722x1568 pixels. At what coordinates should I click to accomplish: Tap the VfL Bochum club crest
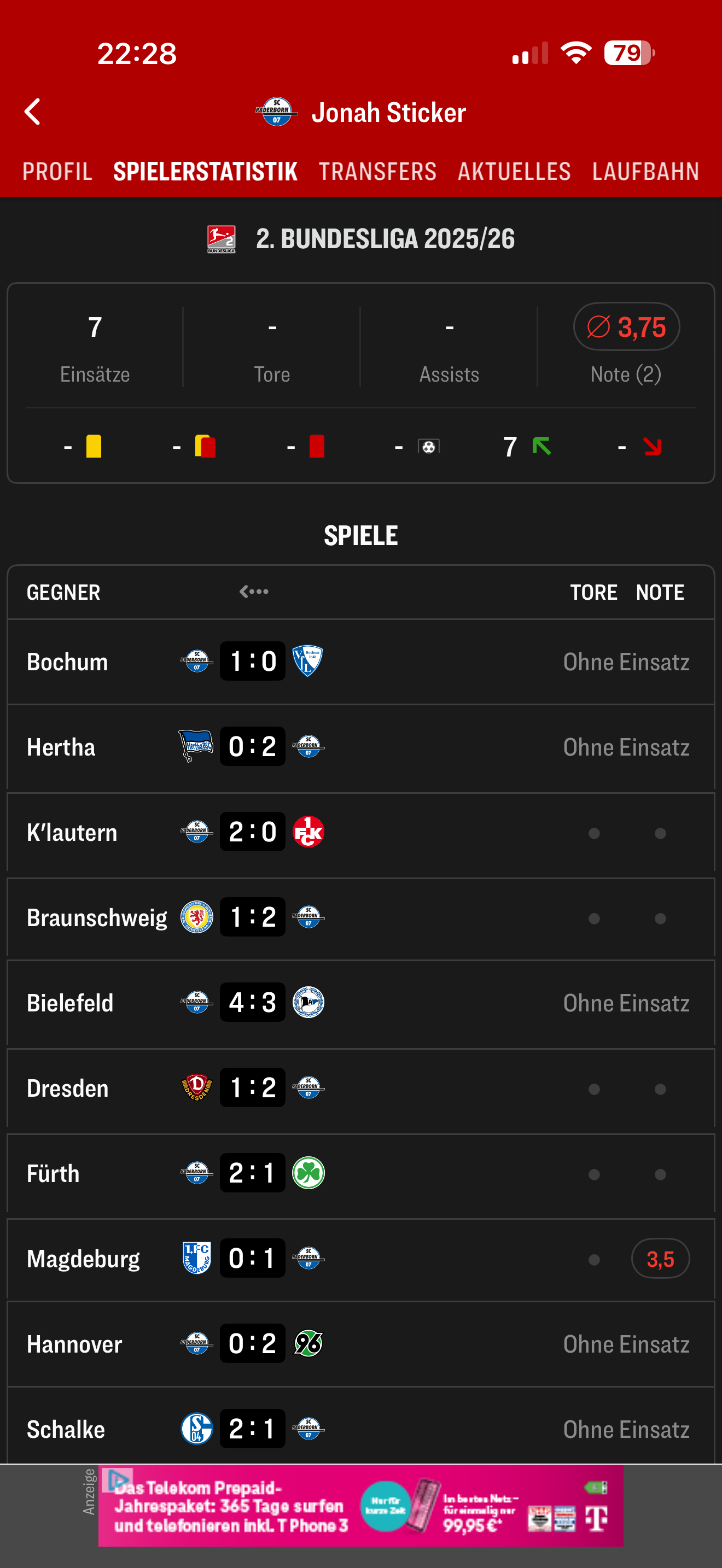coord(308,661)
